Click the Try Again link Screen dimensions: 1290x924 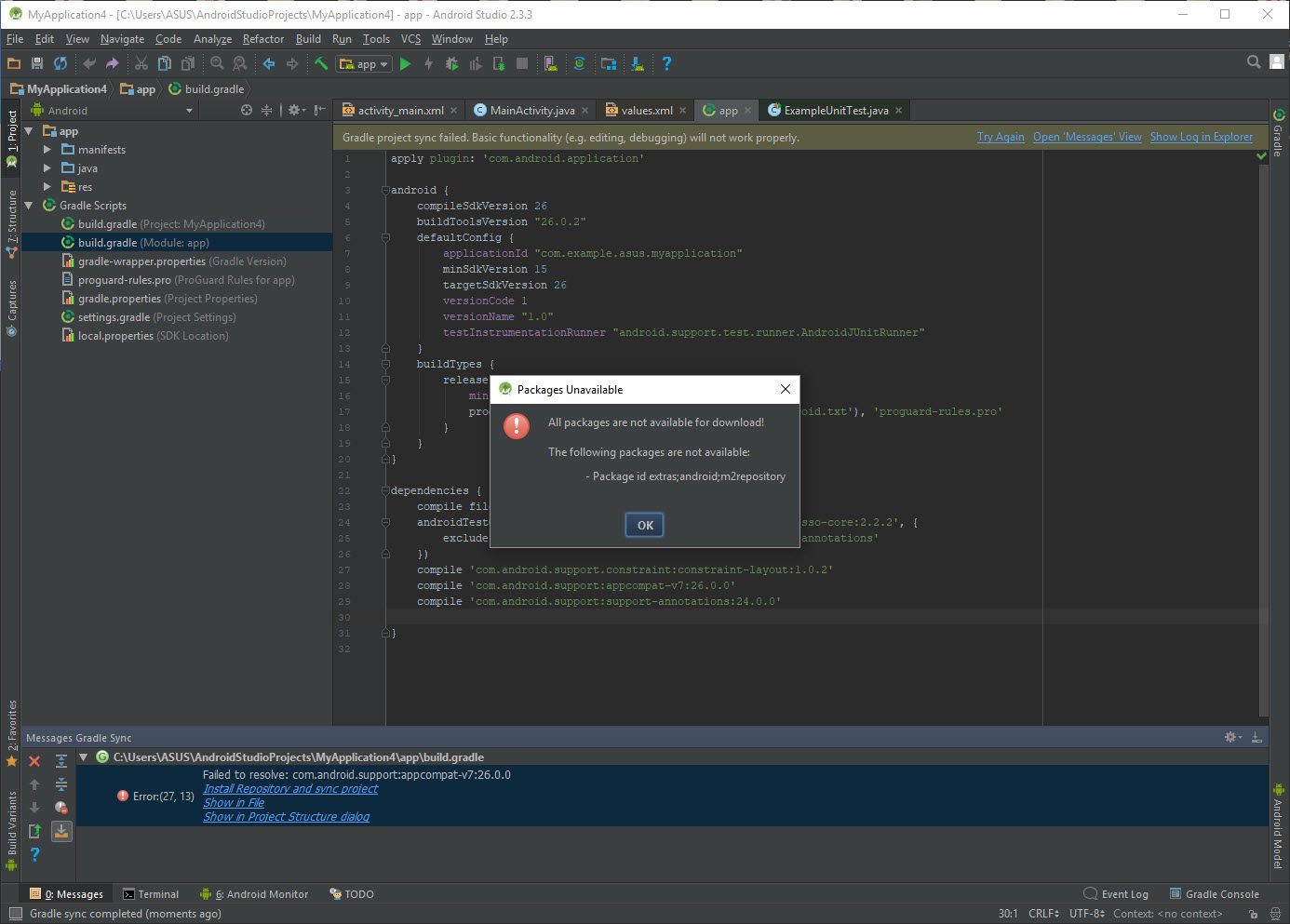pyautogui.click(x=1001, y=138)
